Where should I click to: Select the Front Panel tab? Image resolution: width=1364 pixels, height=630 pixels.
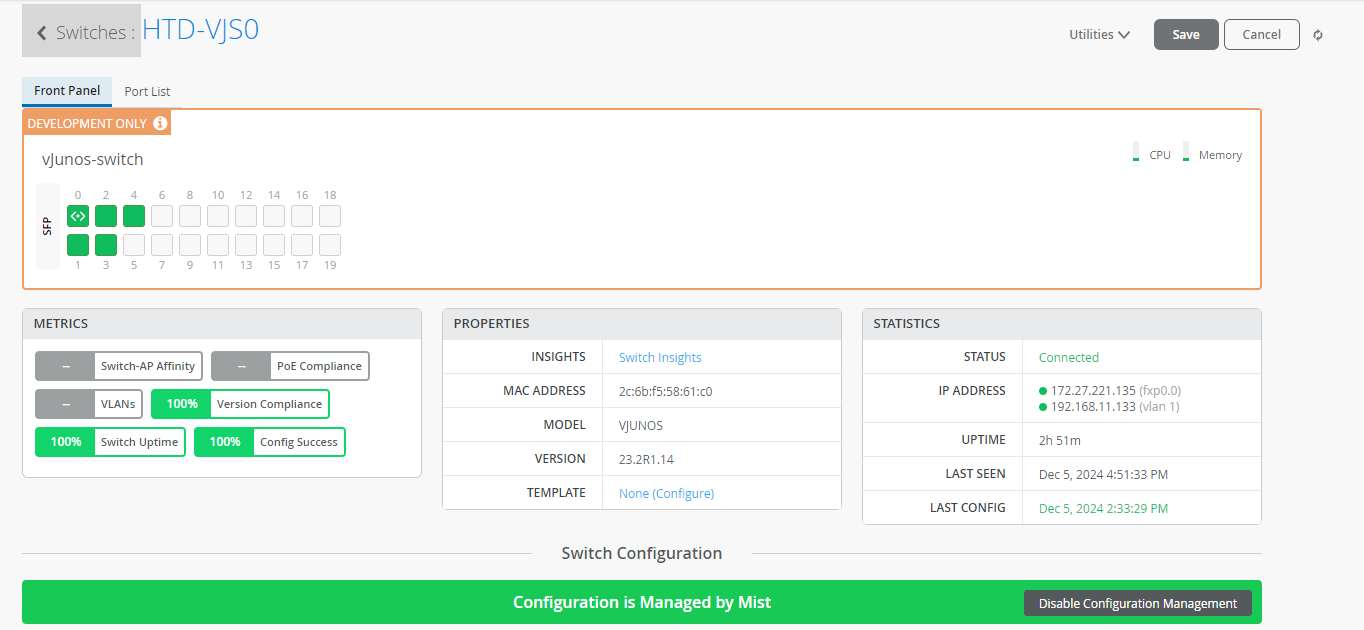point(67,91)
